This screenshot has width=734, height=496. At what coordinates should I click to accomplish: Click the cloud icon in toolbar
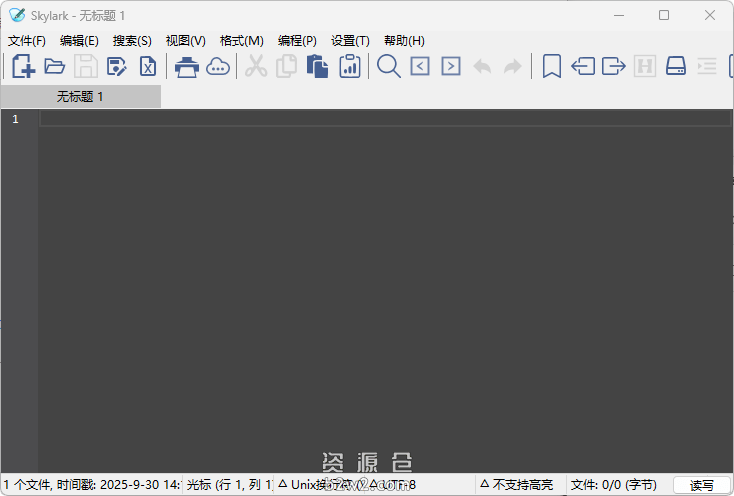click(x=218, y=67)
